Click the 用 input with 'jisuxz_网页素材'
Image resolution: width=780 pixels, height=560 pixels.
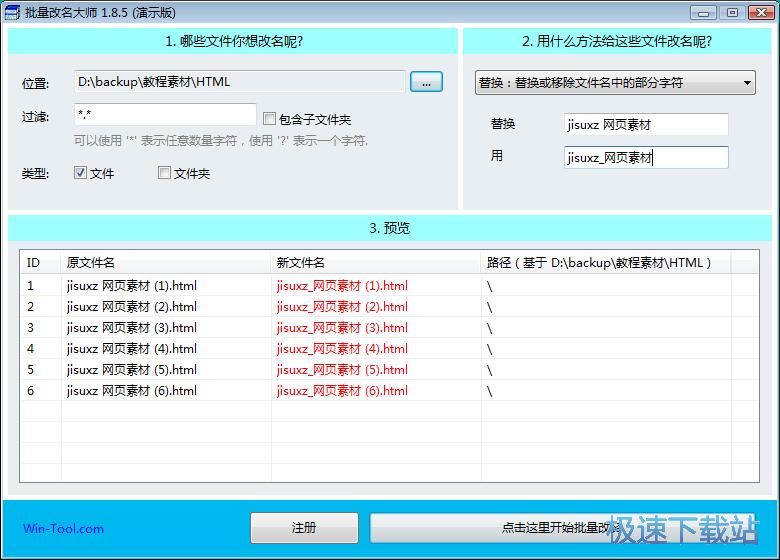(x=646, y=157)
